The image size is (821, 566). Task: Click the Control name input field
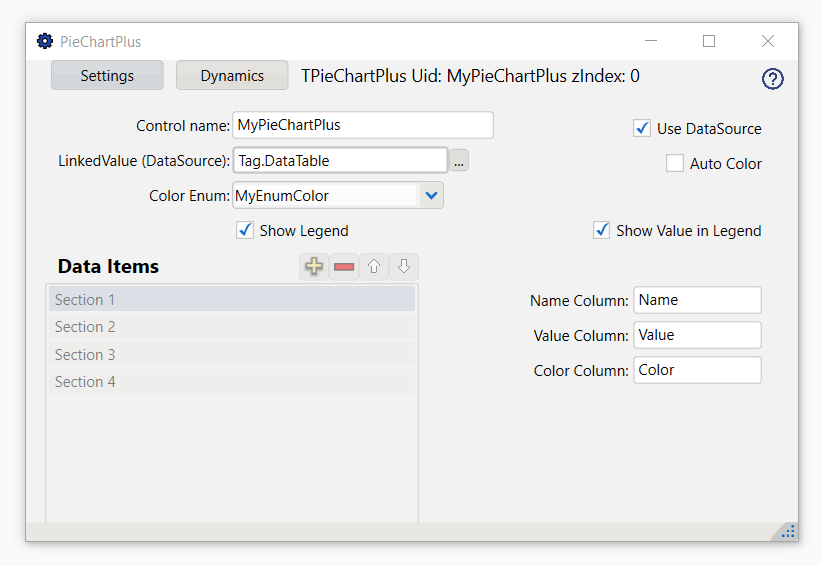(363, 125)
